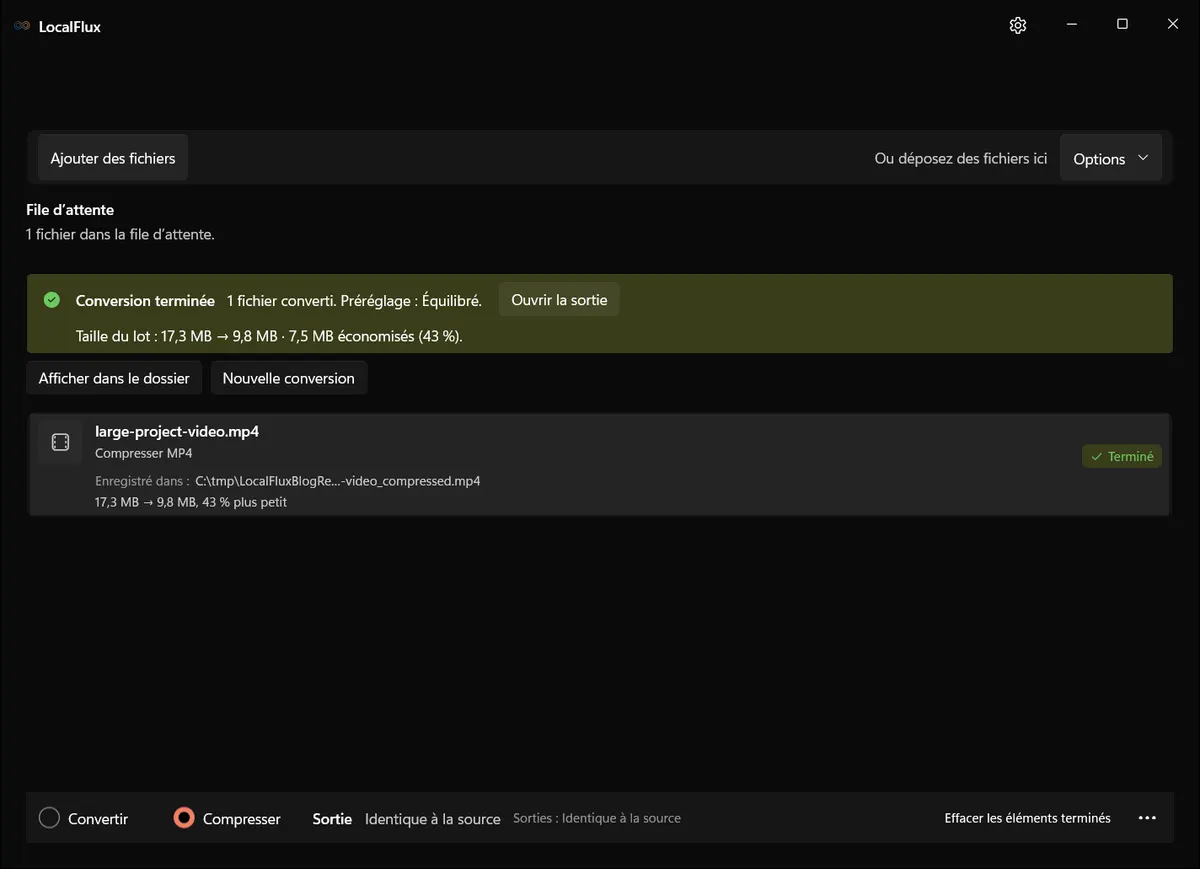Click the Terminé status badge
The image size is (1200, 869).
click(x=1122, y=456)
